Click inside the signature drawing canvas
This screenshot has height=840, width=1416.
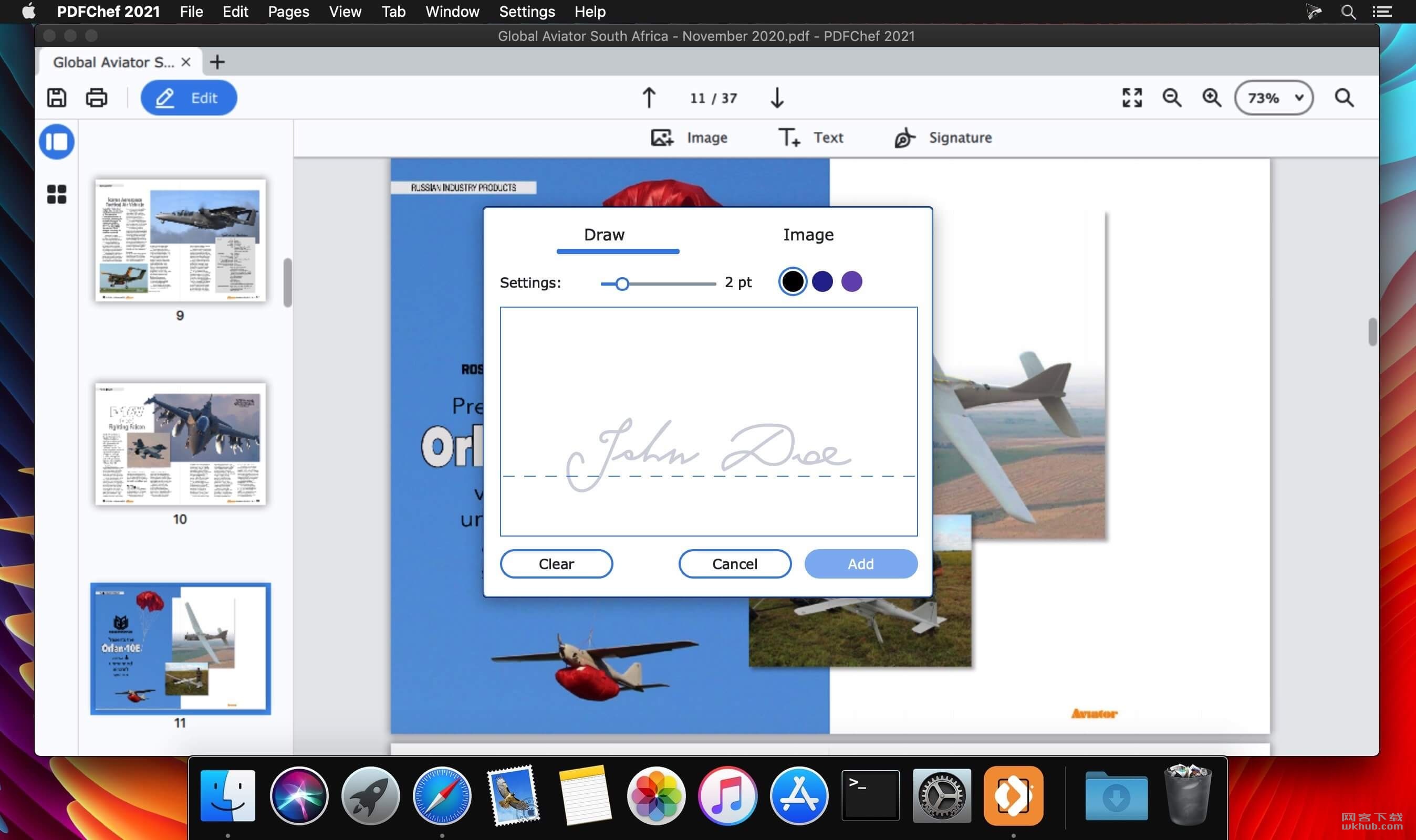(x=709, y=422)
